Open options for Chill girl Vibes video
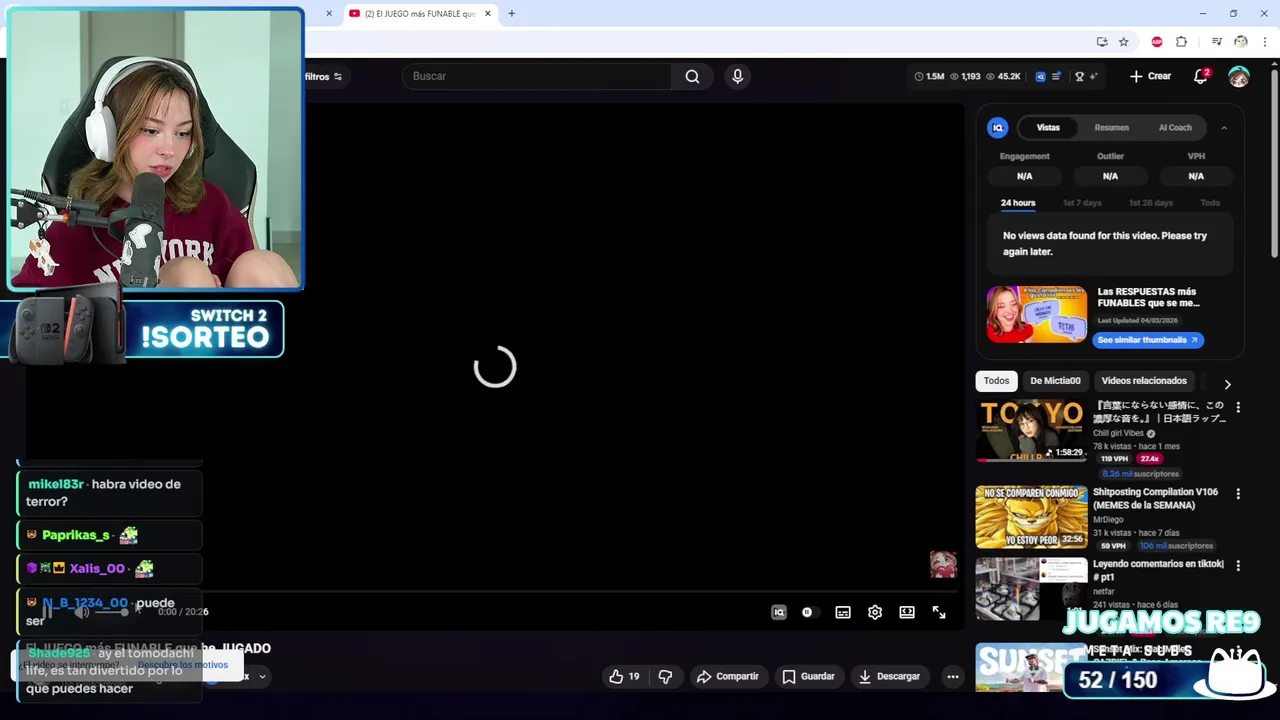This screenshot has width=1280, height=720. click(1238, 407)
